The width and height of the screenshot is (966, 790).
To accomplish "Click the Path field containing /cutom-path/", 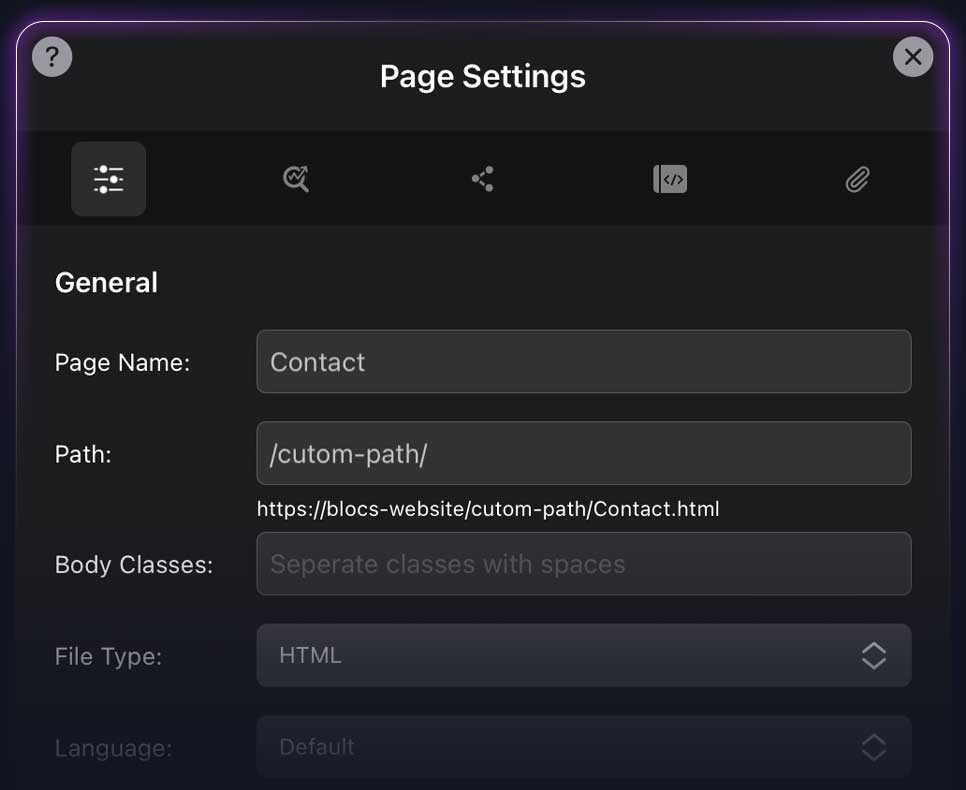I will tap(584, 454).
